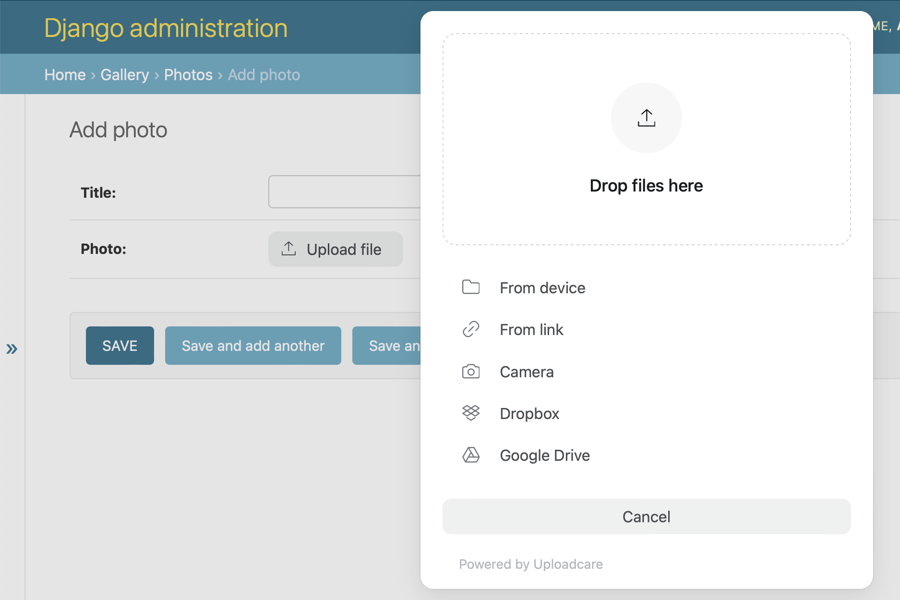Open the Gallery breadcrumb link
900x600 pixels.
[124, 75]
